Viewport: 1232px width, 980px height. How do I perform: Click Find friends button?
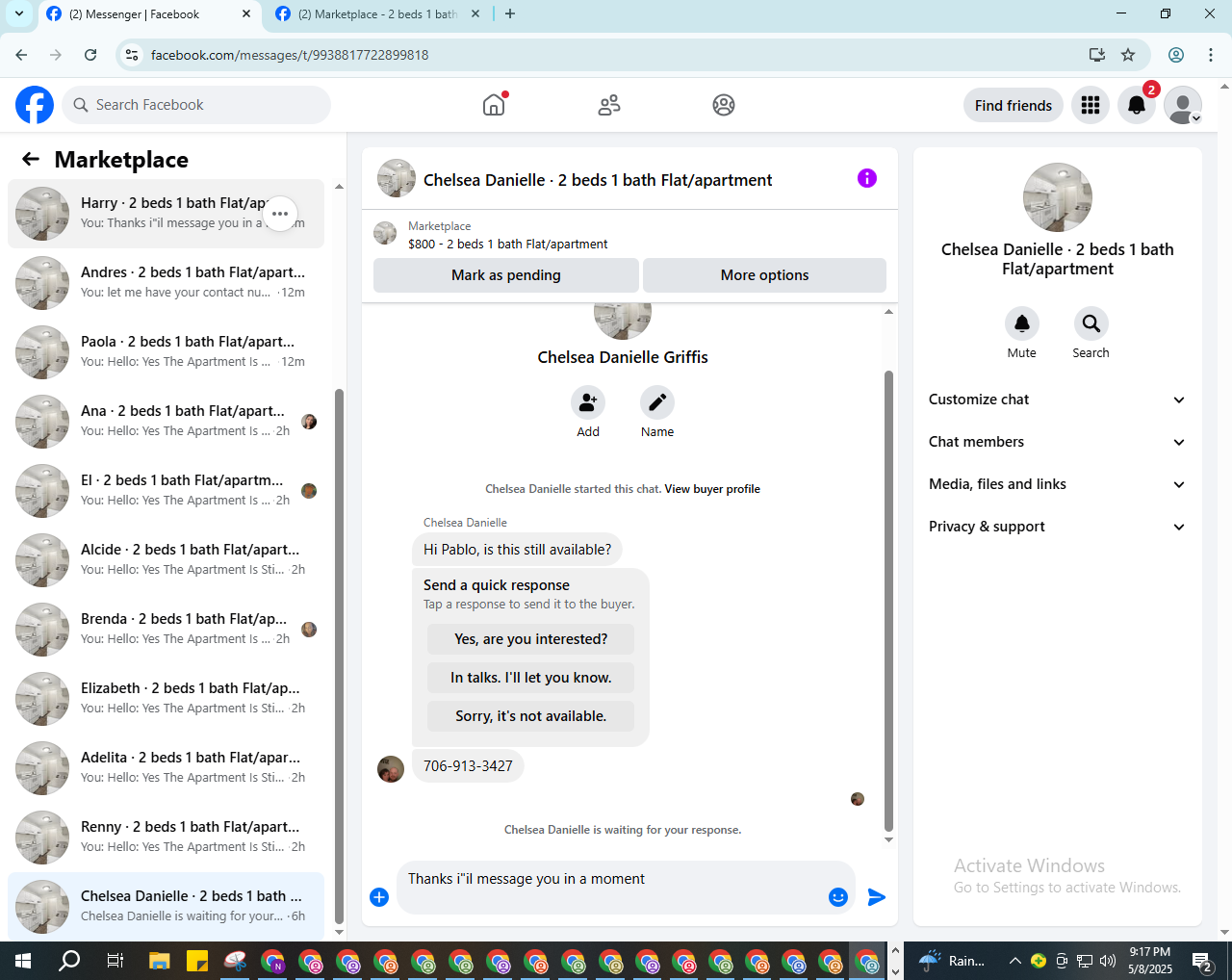tap(1014, 105)
